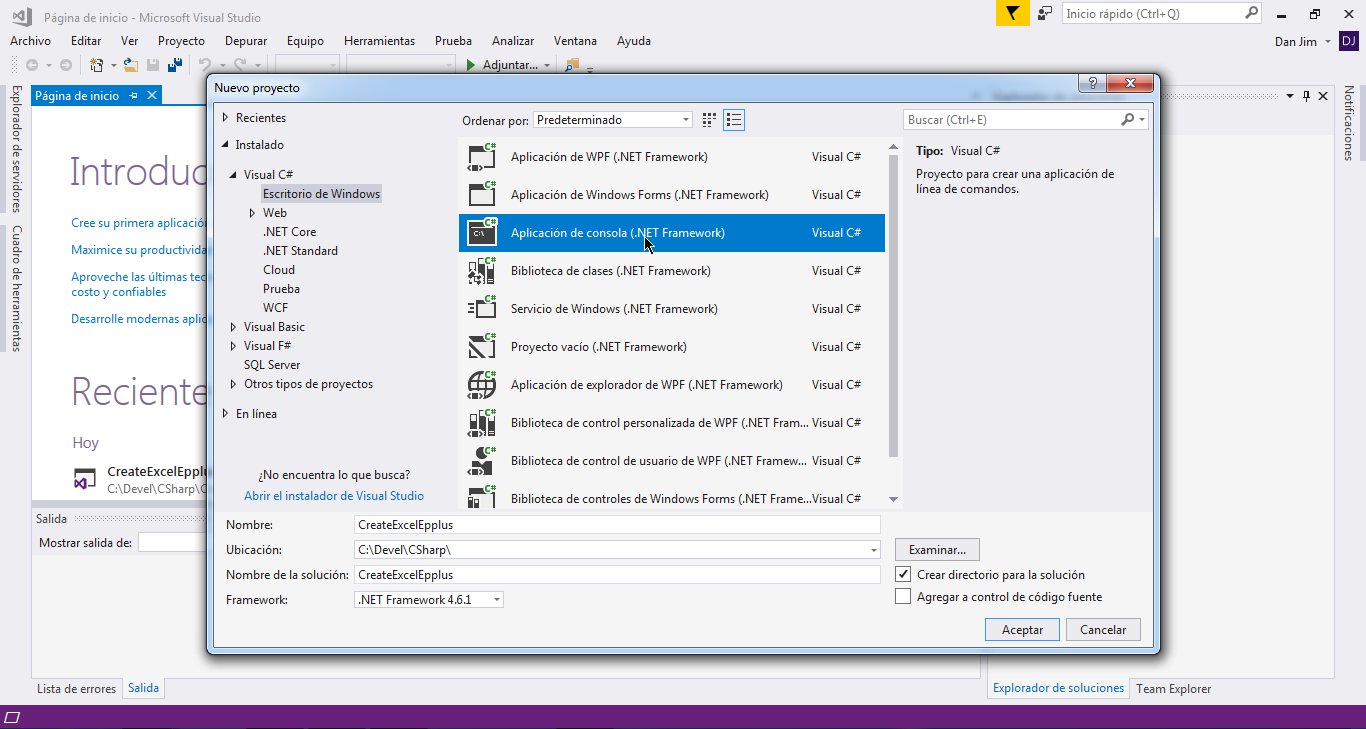This screenshot has width=1366, height=729.
Task: Click the help question mark in dialog
Action: click(x=1092, y=83)
